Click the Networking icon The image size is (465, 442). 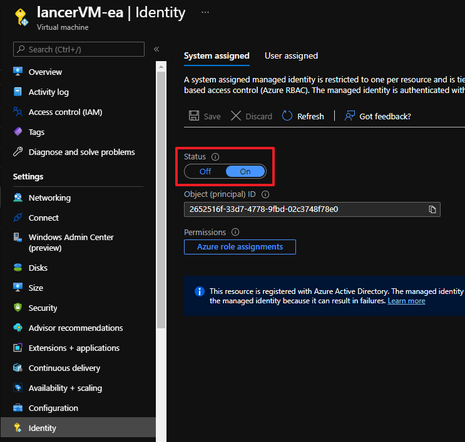coord(18,198)
